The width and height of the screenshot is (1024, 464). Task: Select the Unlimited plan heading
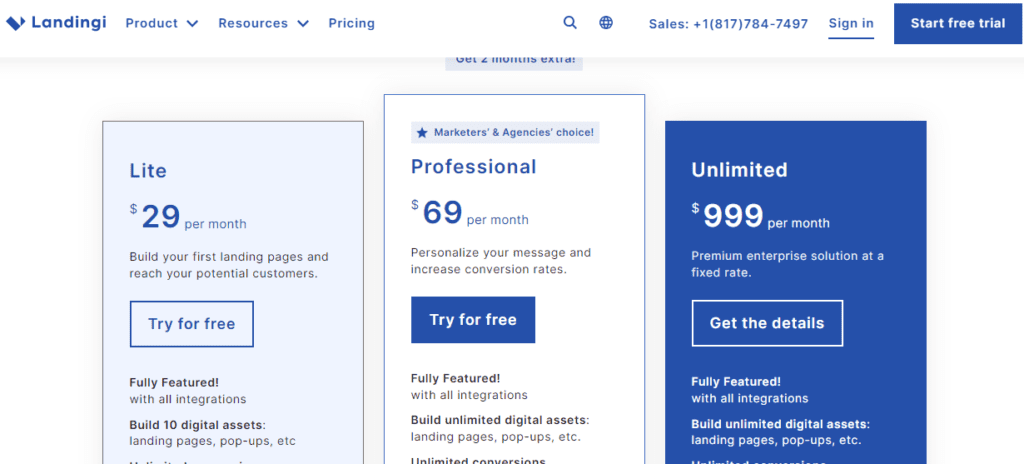739,170
